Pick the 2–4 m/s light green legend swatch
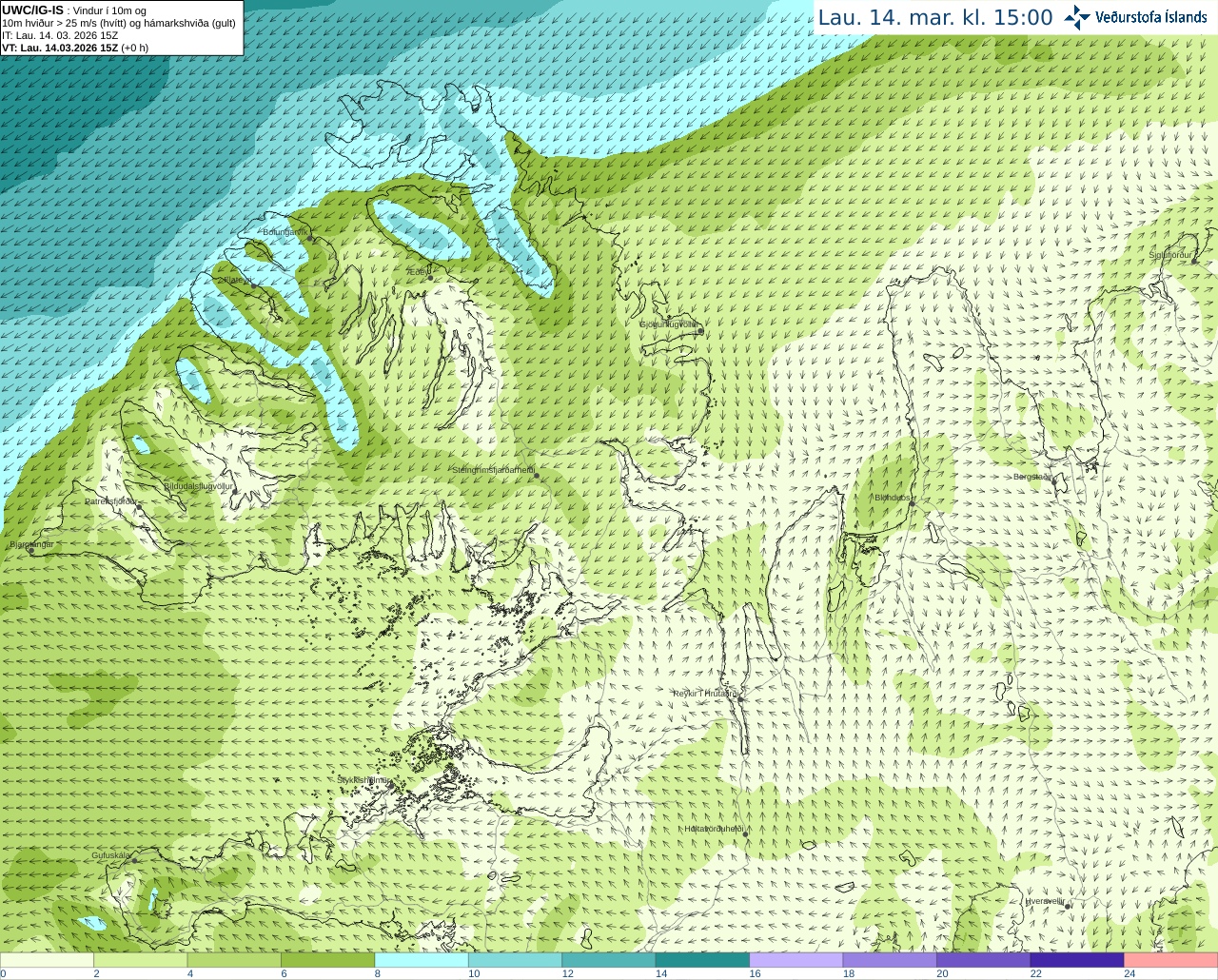 140,960
